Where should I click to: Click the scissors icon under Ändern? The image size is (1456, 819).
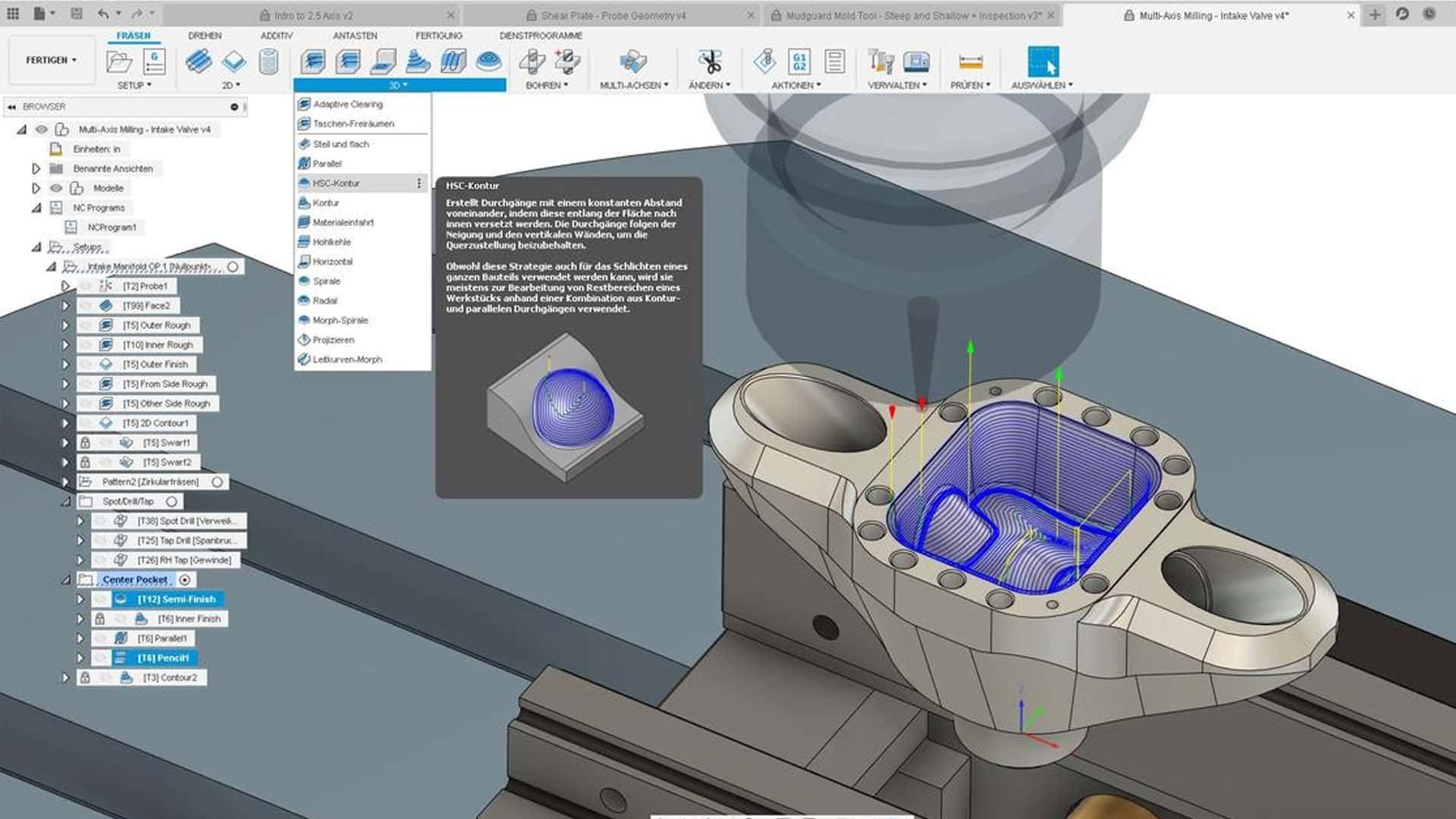tap(710, 61)
